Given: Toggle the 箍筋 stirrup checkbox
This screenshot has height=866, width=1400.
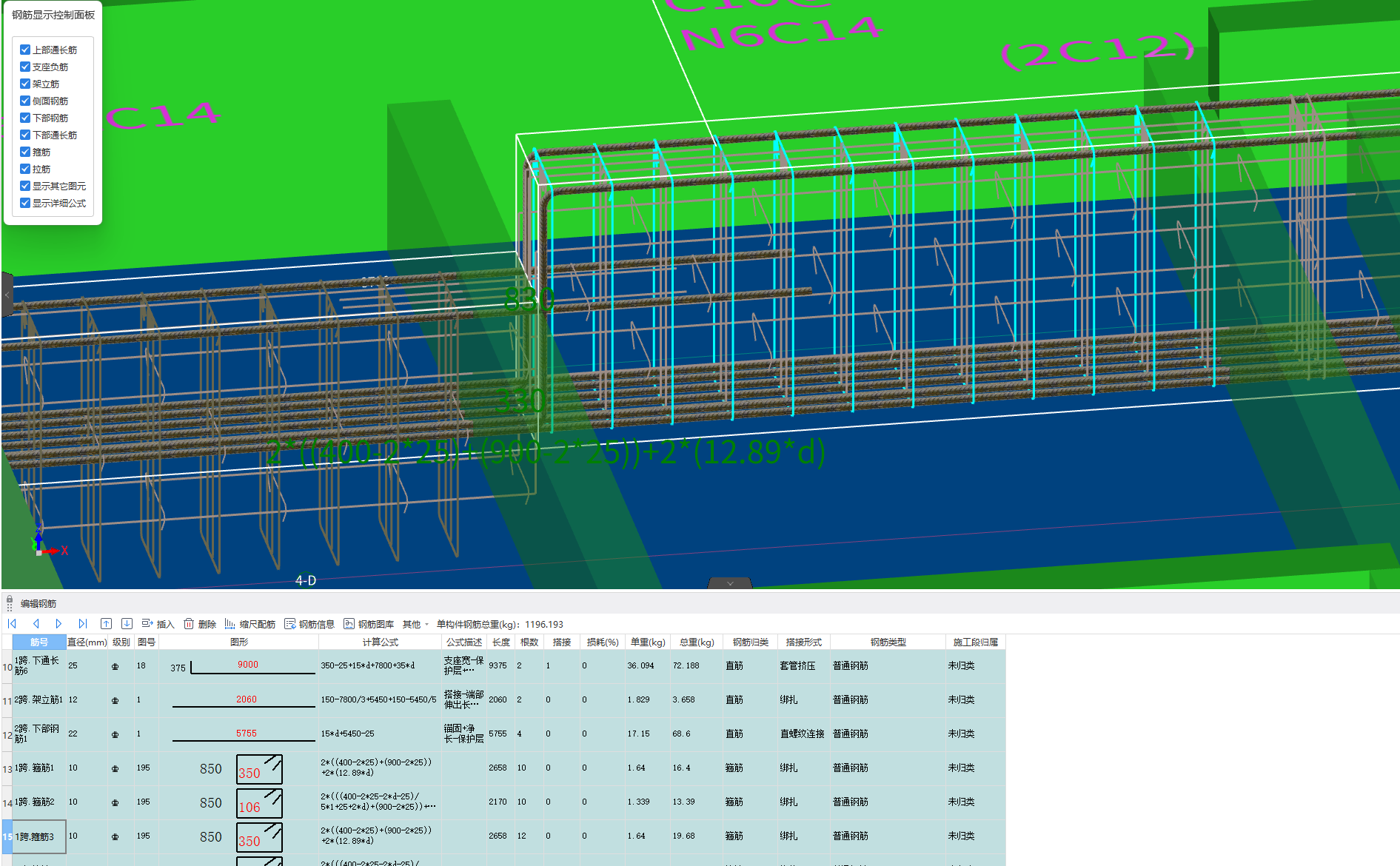Looking at the screenshot, I should 25,152.
